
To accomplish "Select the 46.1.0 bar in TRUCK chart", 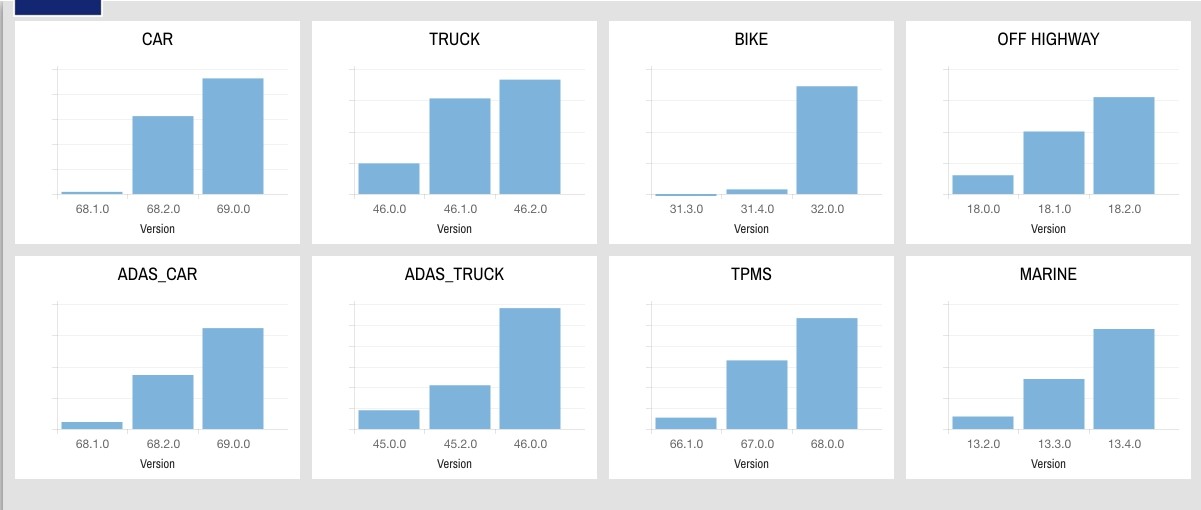I will (x=460, y=146).
